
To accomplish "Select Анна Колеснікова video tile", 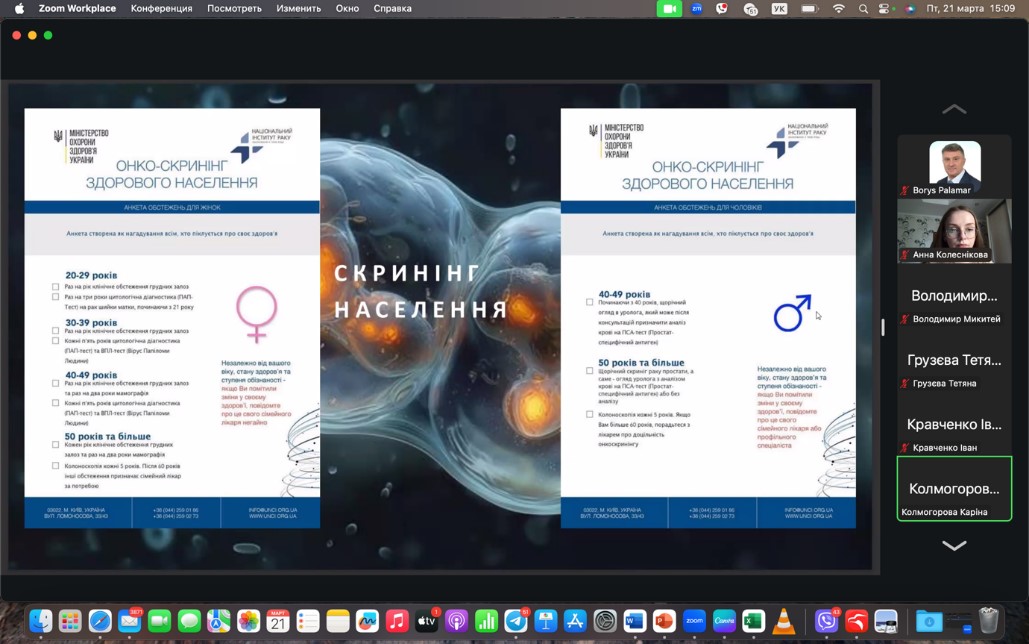I will pos(954,231).
